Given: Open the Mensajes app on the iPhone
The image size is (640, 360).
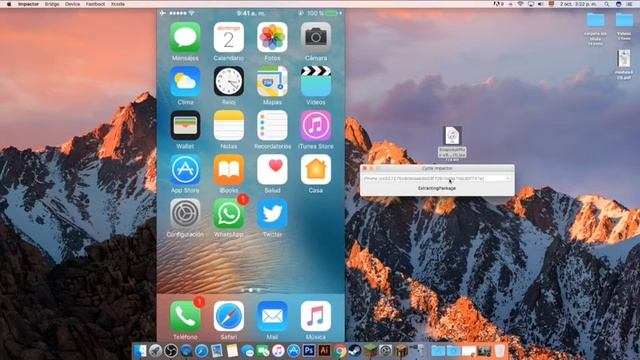Looking at the screenshot, I should pyautogui.click(x=185, y=38).
